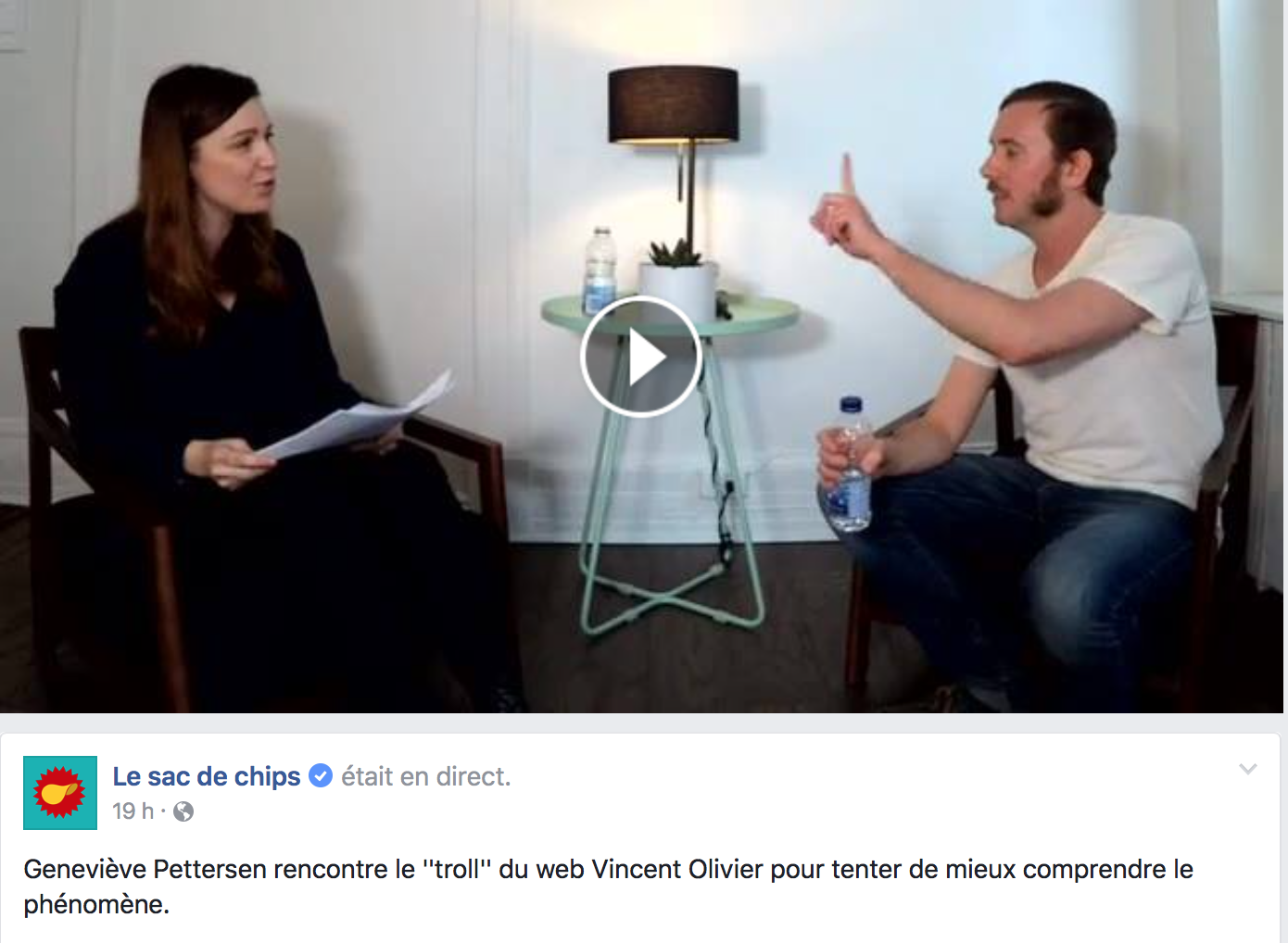Click the mint green side table in video
Image resolution: width=1288 pixels, height=943 pixels.
click(671, 463)
